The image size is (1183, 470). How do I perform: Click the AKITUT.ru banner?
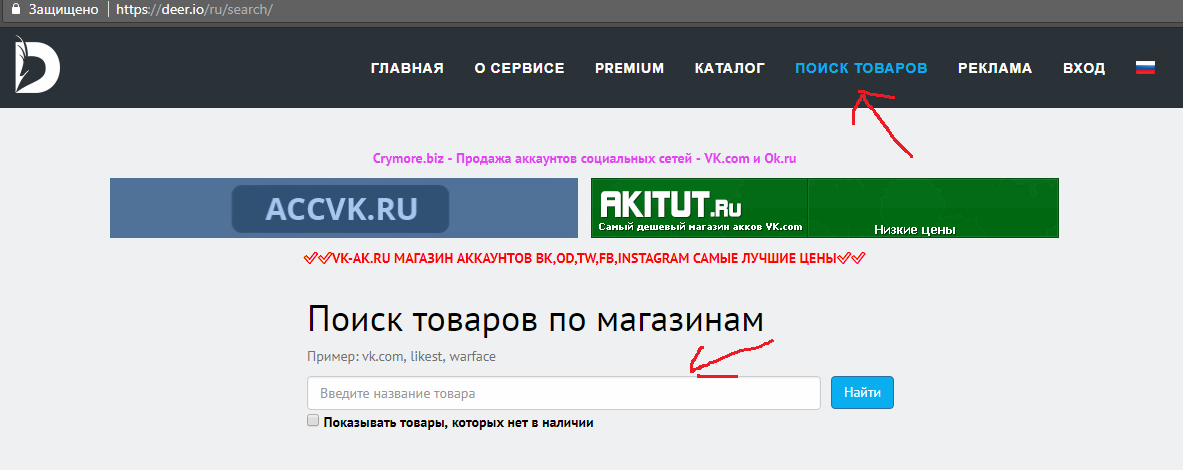pos(825,208)
